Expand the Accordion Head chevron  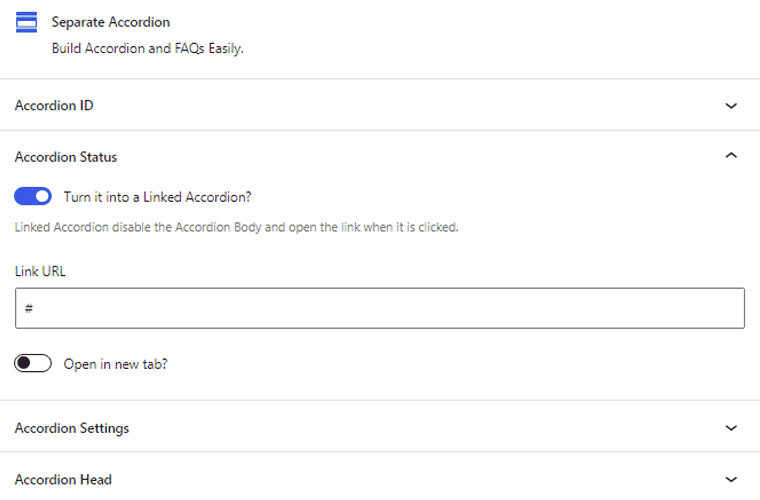(x=731, y=480)
